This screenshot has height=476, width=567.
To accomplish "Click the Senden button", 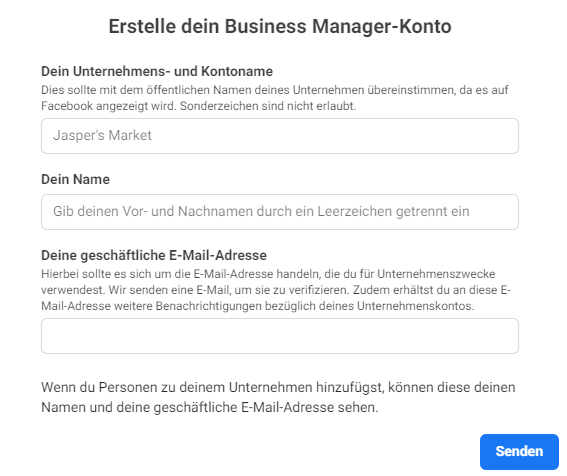I will pos(519,452).
